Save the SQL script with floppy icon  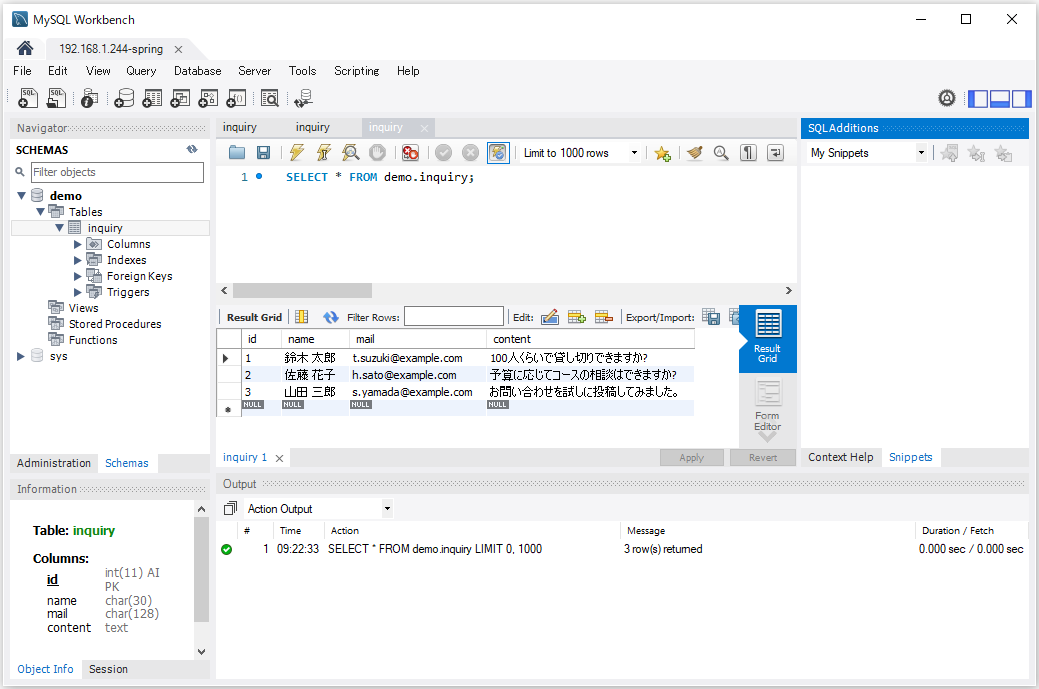pyautogui.click(x=263, y=153)
